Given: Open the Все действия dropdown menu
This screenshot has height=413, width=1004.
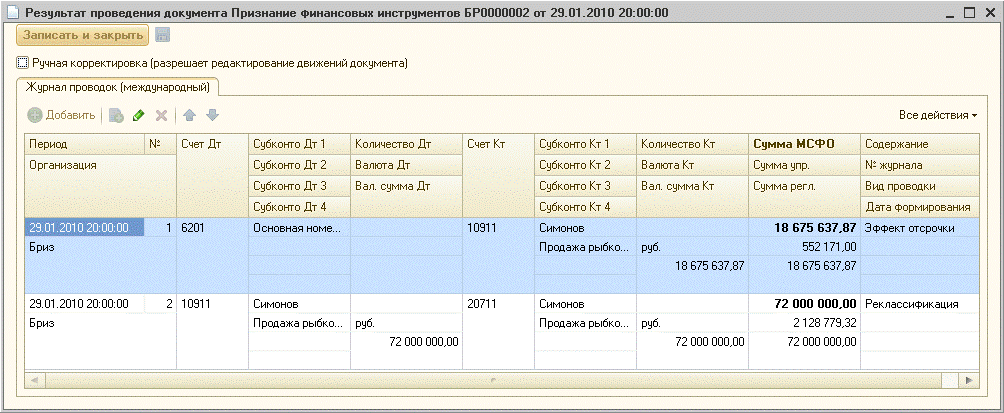Looking at the screenshot, I should [x=937, y=116].
